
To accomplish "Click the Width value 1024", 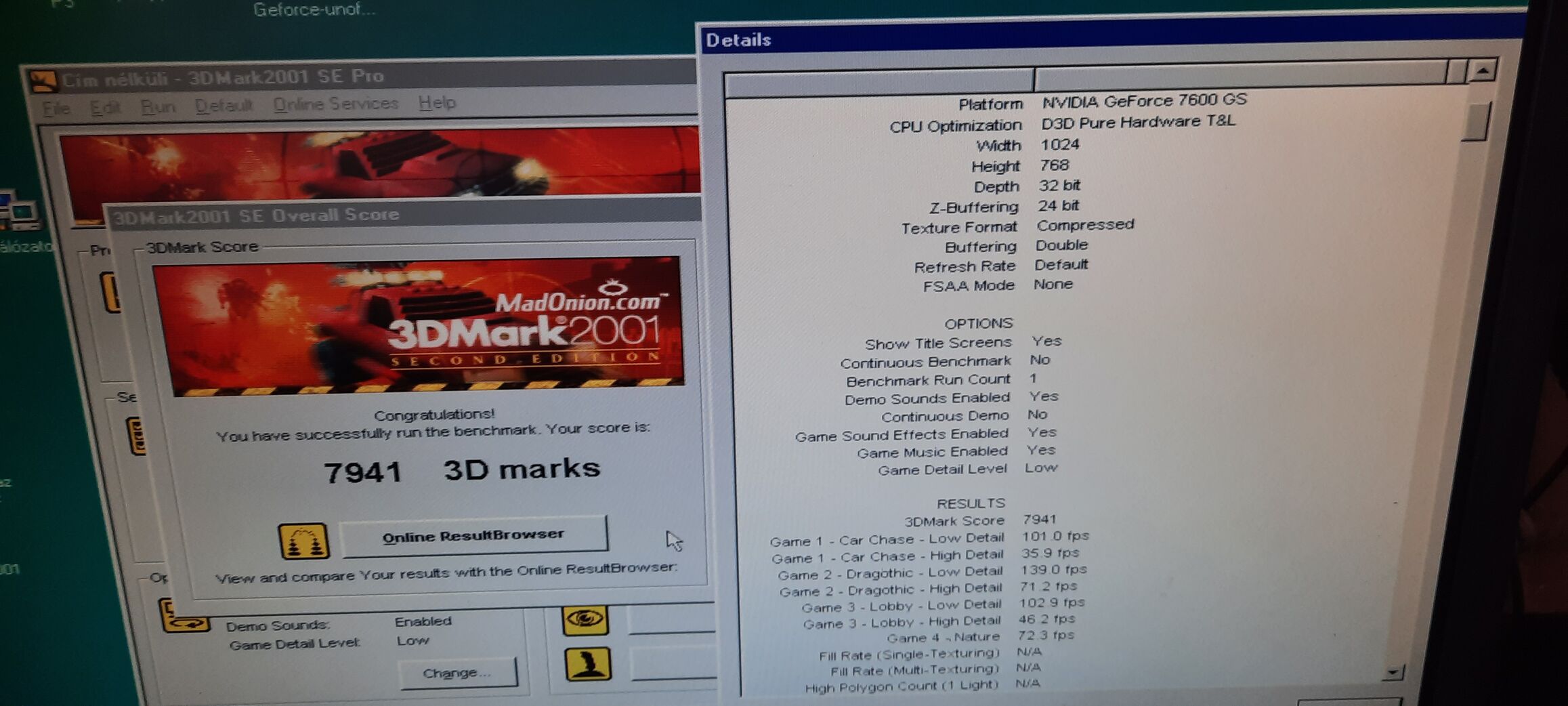I will tap(1060, 144).
